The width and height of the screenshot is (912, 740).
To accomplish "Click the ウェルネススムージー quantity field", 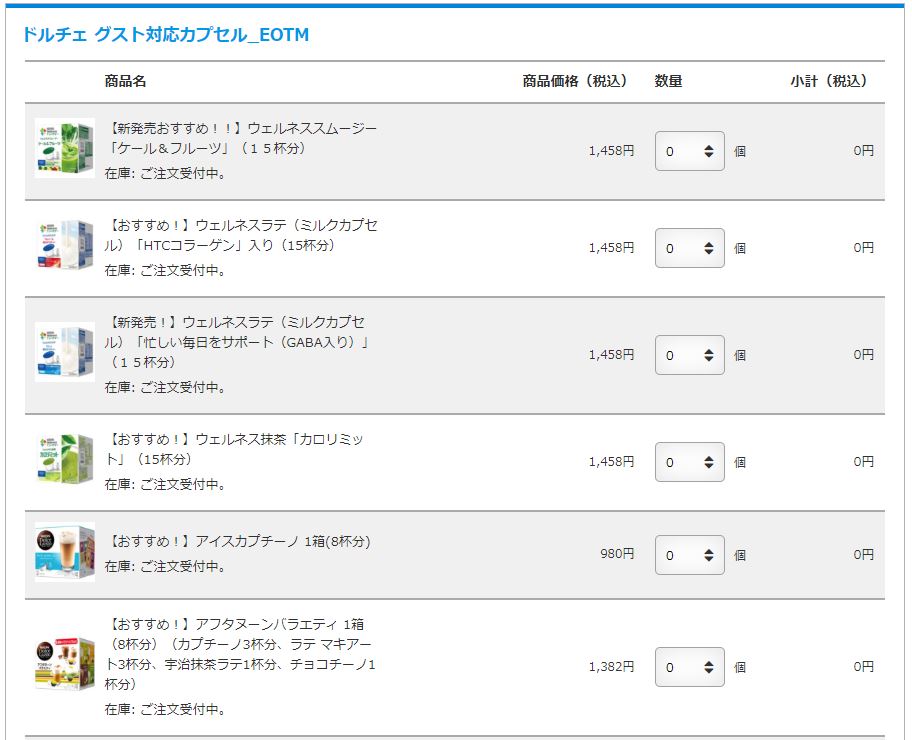I will click(690, 151).
